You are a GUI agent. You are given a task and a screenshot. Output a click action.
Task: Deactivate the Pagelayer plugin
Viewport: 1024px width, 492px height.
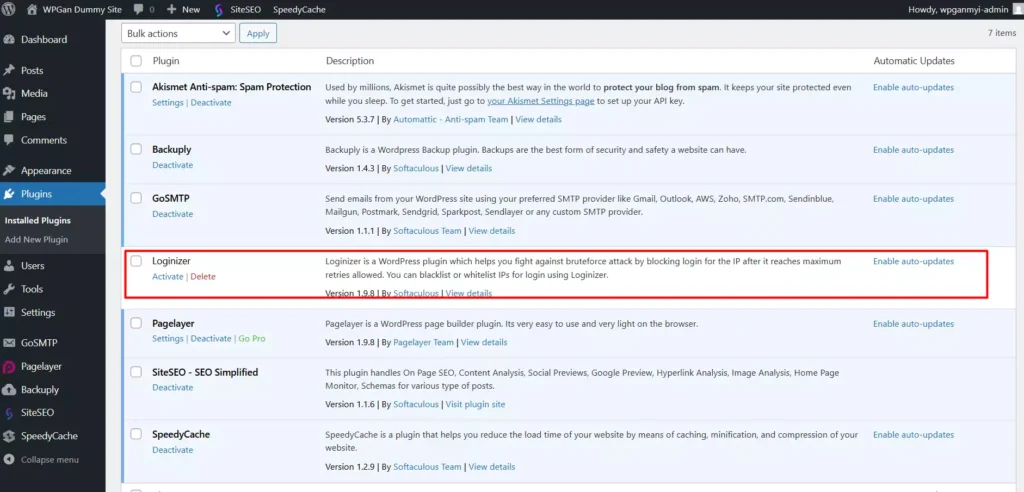click(x=211, y=338)
